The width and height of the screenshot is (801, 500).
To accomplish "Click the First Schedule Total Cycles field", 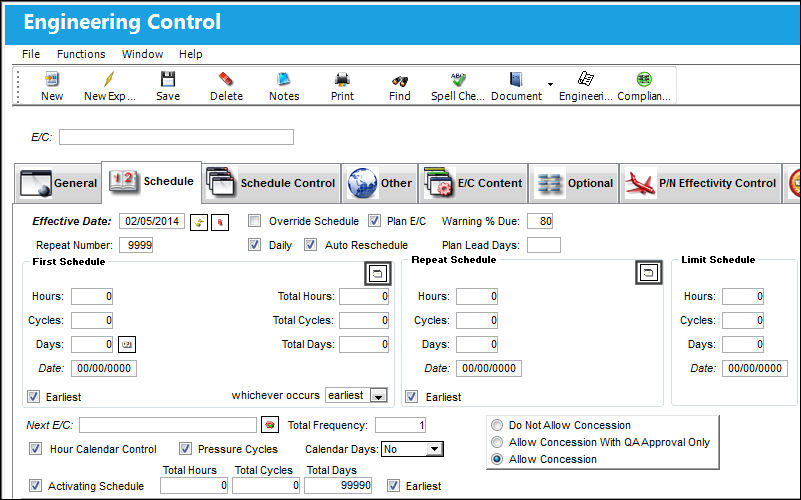I will pyautogui.click(x=364, y=320).
